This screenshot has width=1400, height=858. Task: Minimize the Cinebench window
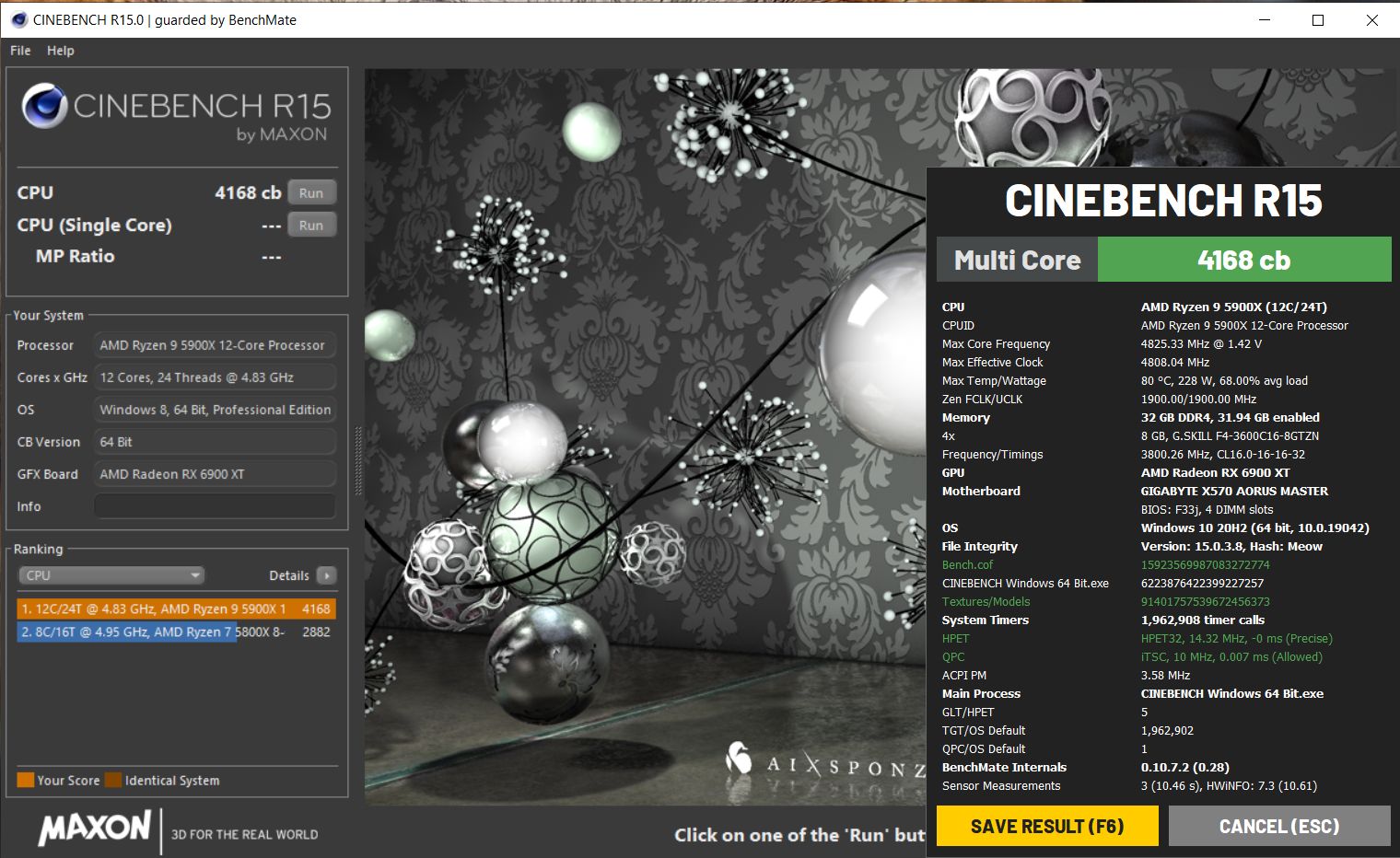1264,19
